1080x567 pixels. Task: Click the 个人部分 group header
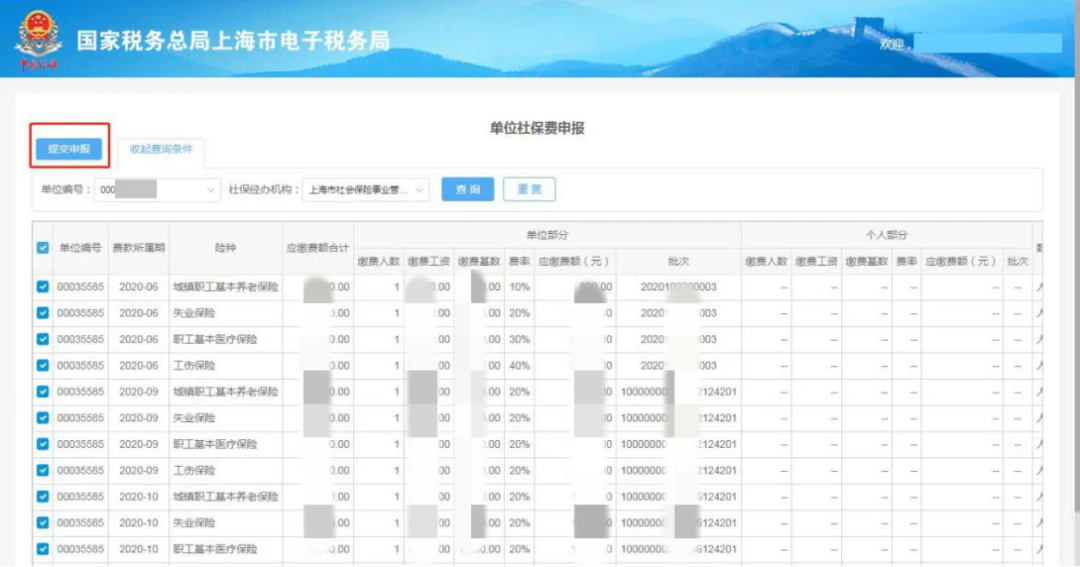click(x=886, y=235)
